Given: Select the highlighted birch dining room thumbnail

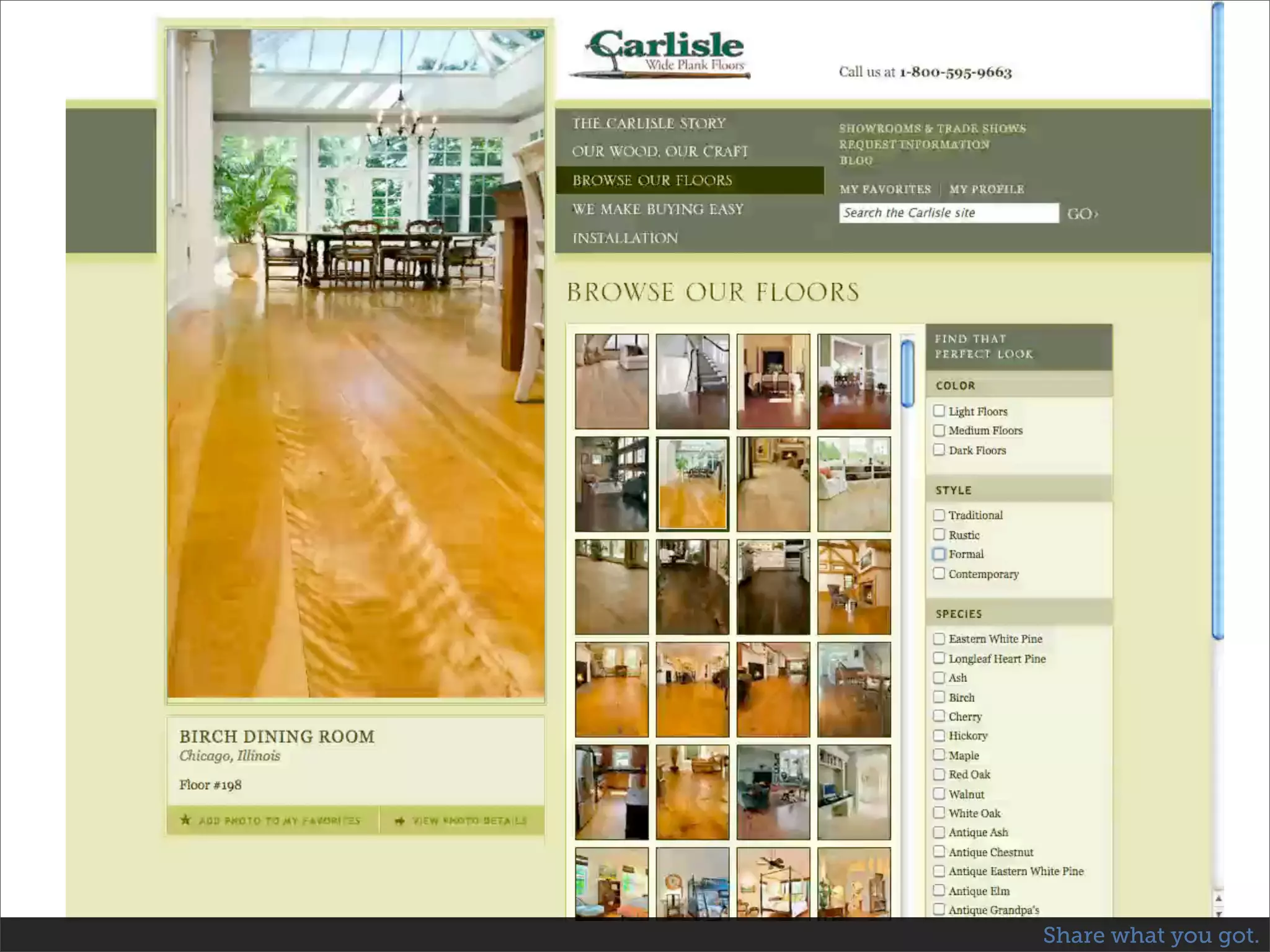Looking at the screenshot, I should pos(692,484).
